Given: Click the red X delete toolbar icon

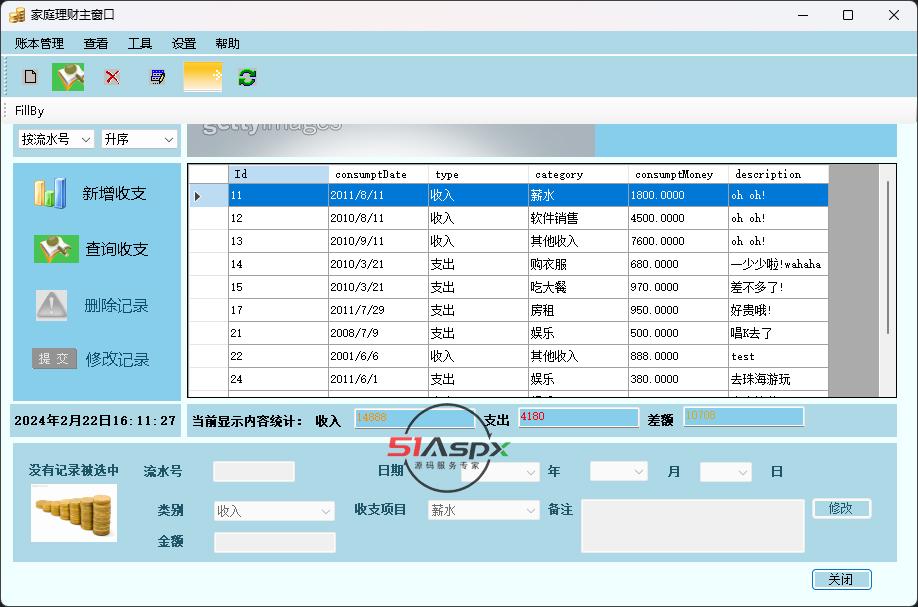Looking at the screenshot, I should [112, 77].
